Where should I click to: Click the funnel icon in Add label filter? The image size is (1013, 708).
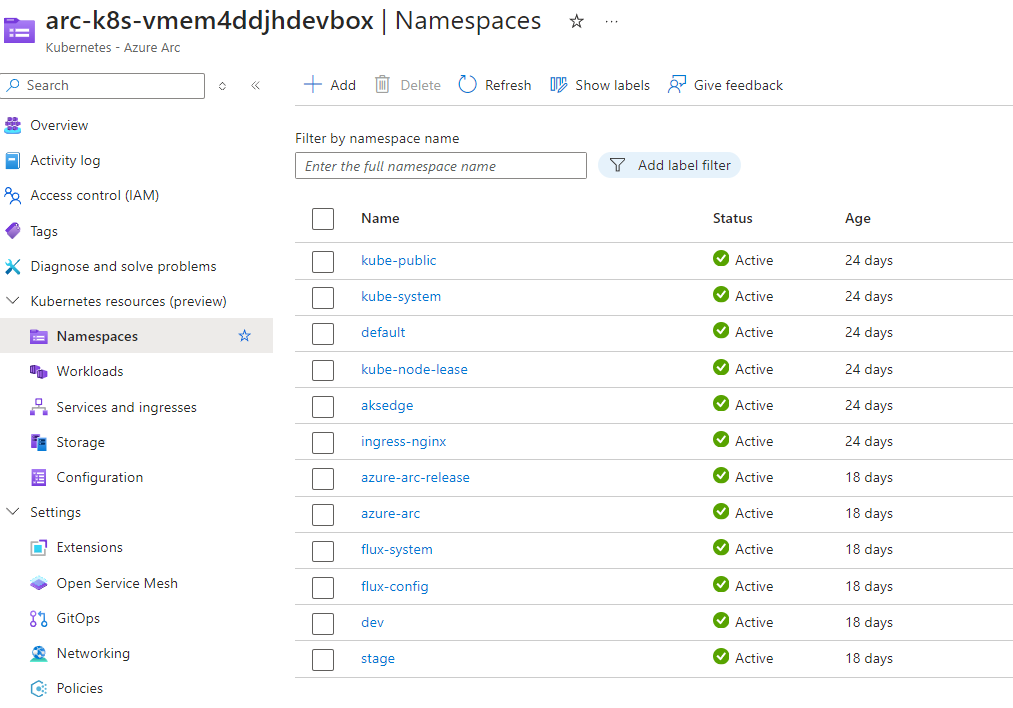tap(618, 165)
